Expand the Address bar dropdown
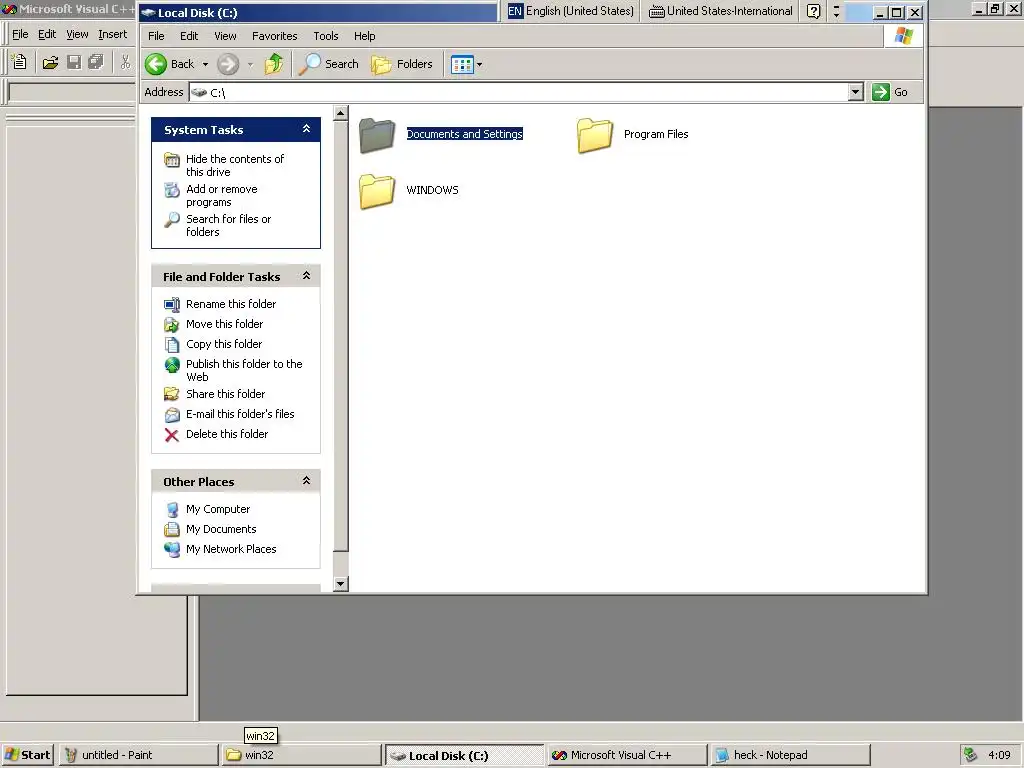 pos(856,92)
